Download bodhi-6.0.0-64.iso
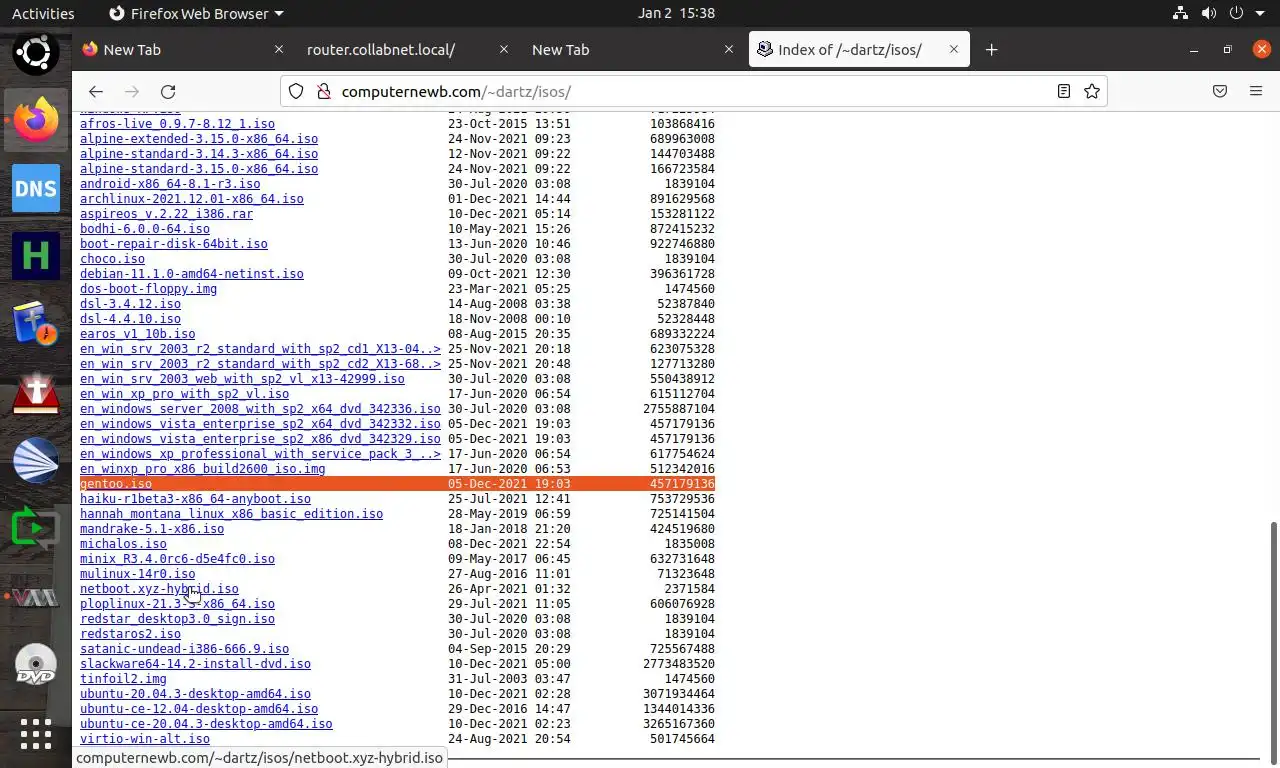 pos(145,229)
